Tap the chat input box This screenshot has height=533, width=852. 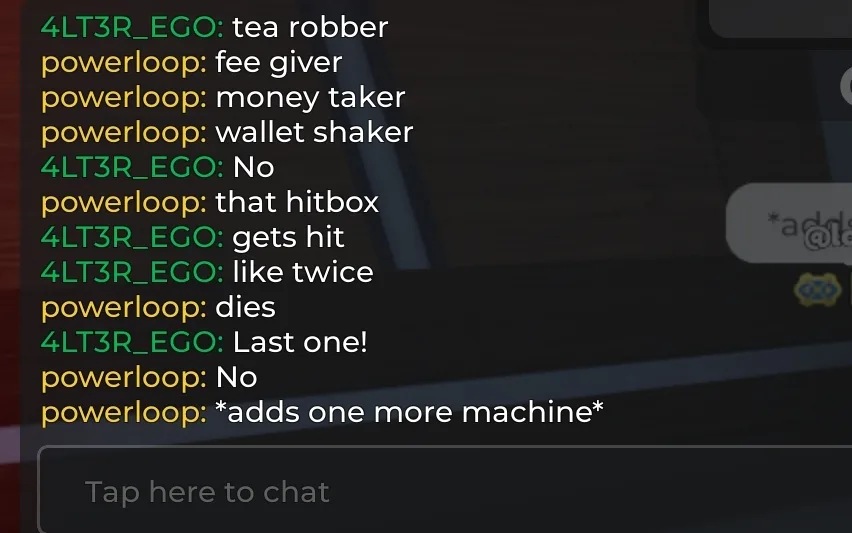click(444, 490)
